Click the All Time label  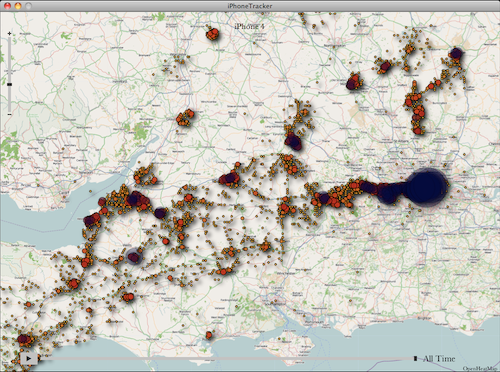point(439,359)
